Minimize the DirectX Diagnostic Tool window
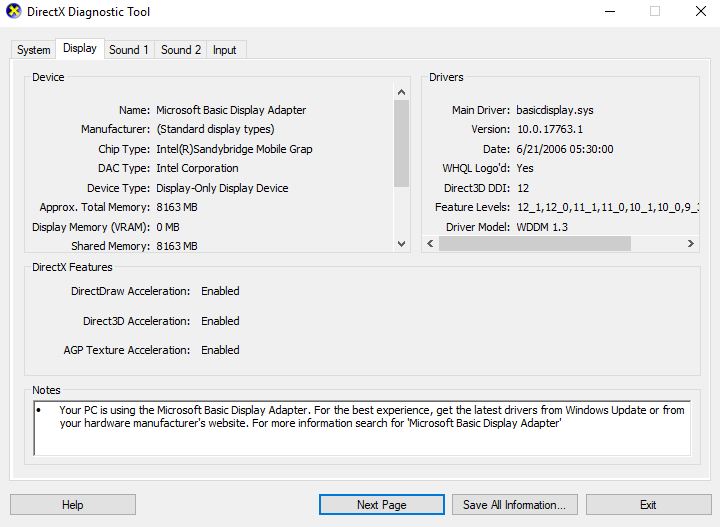720x527 pixels. pos(610,11)
